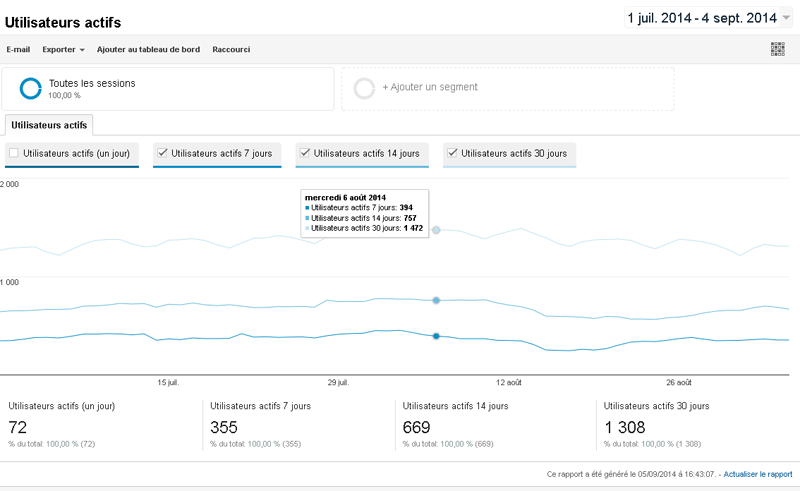Click tooltip value 394 for 7 jours
The width and height of the screenshot is (800, 491).
[406, 208]
